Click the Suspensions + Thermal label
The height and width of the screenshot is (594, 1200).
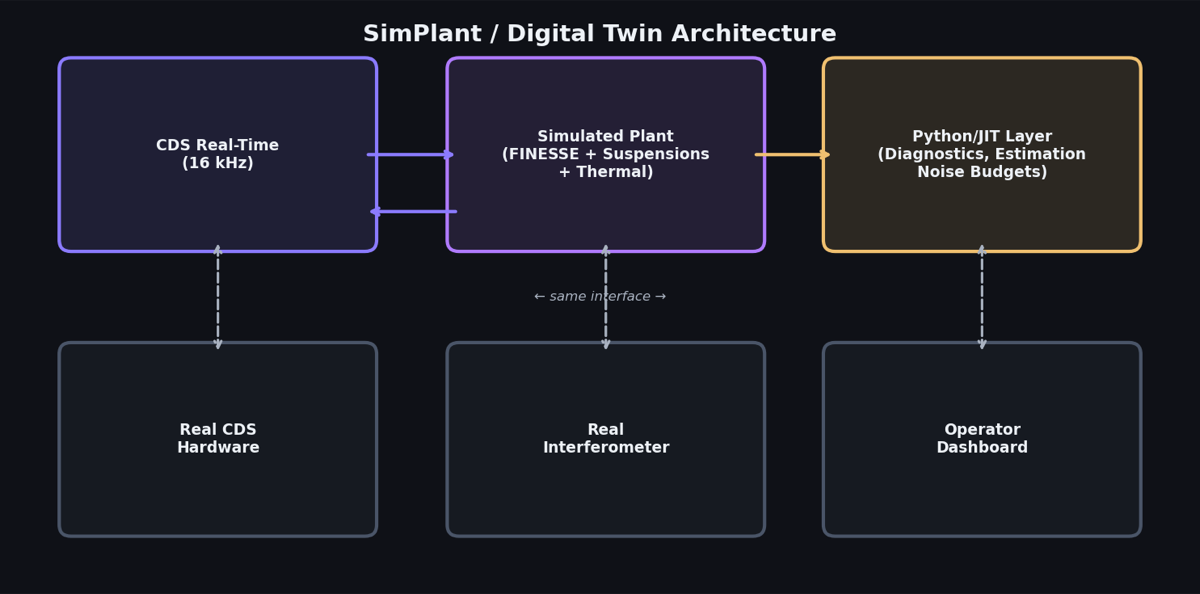click(605, 171)
